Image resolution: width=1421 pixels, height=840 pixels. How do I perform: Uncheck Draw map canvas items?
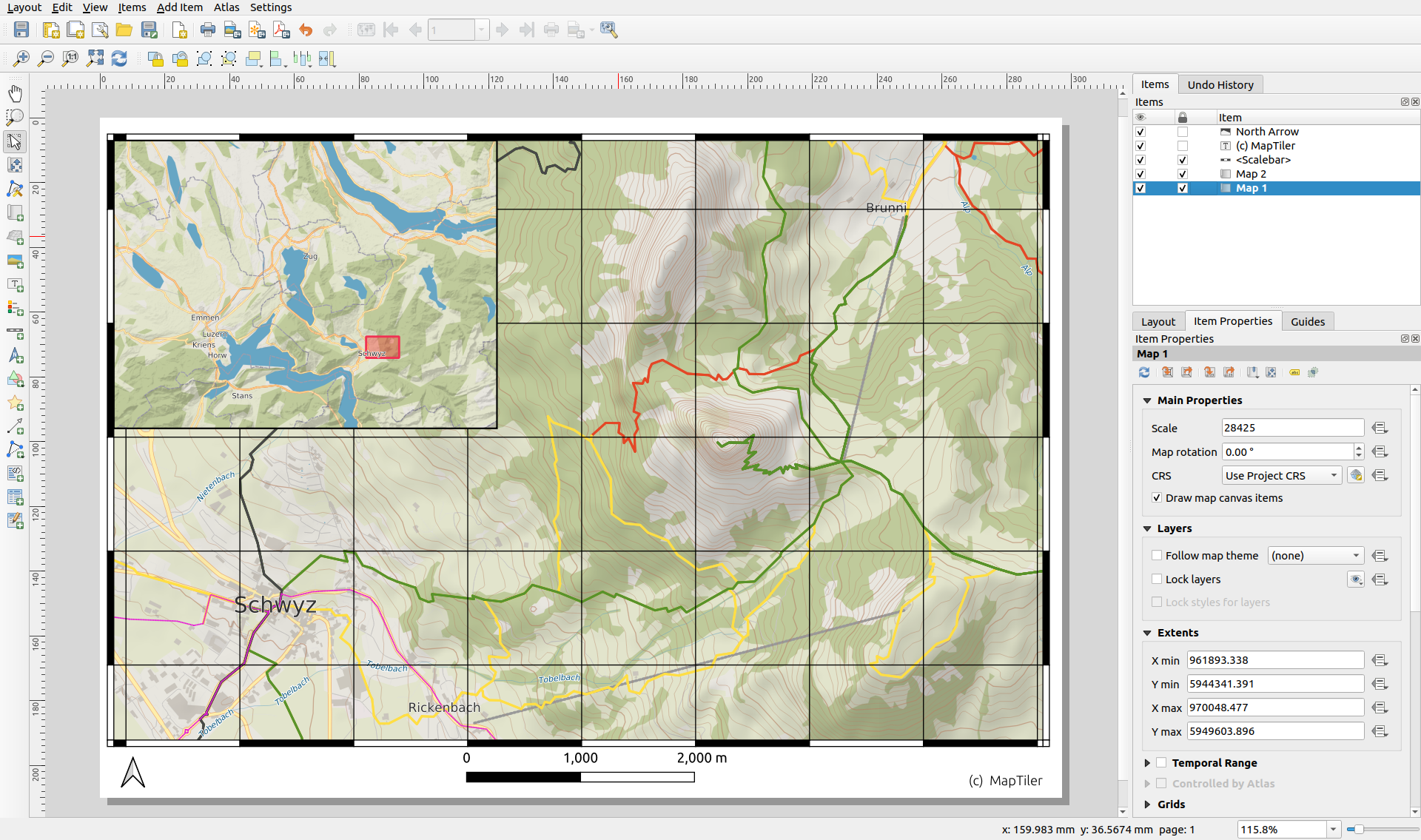tap(1157, 498)
